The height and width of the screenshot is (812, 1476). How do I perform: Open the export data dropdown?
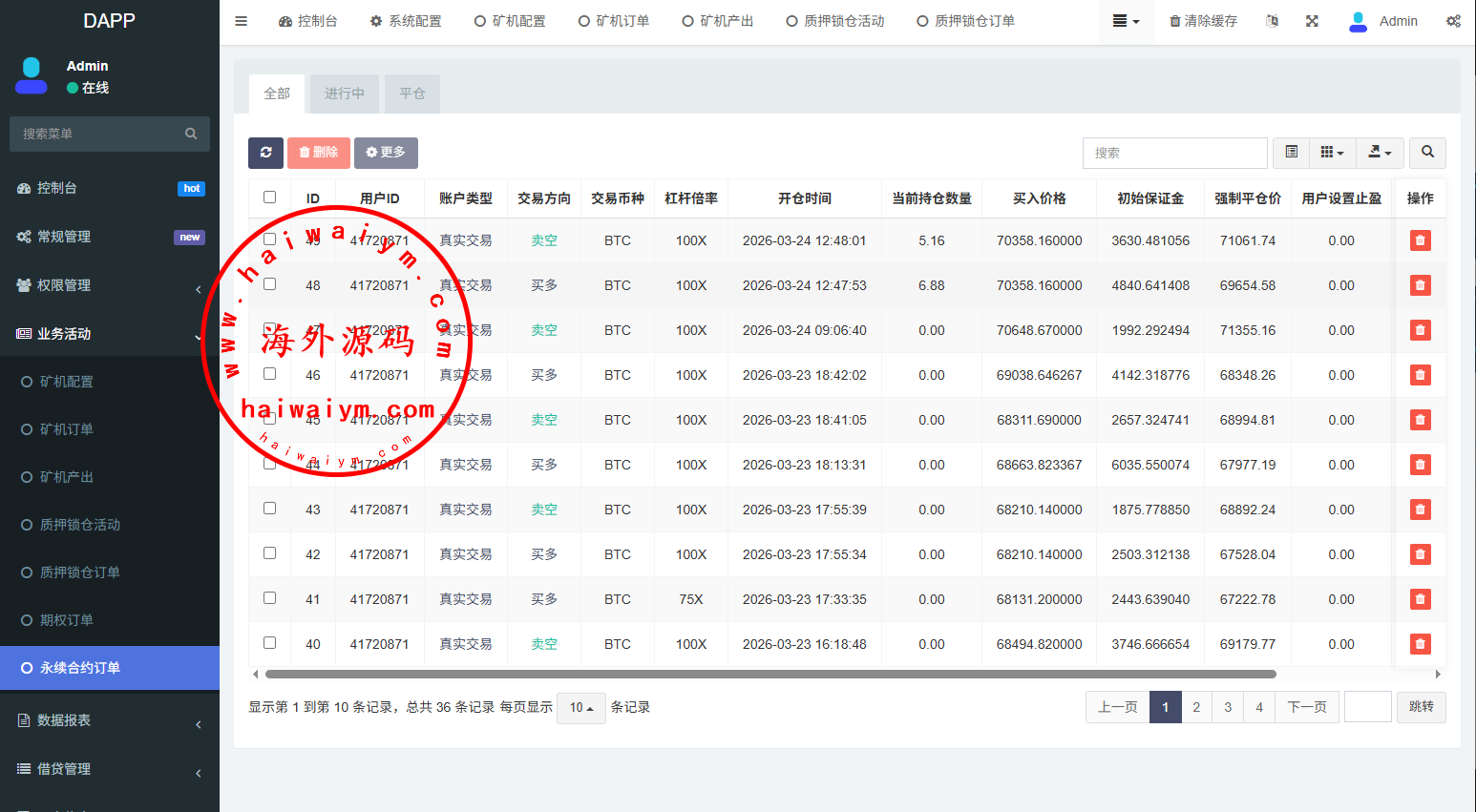[1380, 153]
